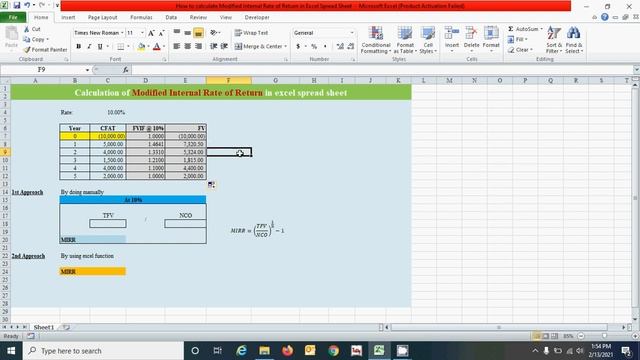Screen dimensions: 640x360
Task: Open the Windows Start menu
Action: [11, 351]
